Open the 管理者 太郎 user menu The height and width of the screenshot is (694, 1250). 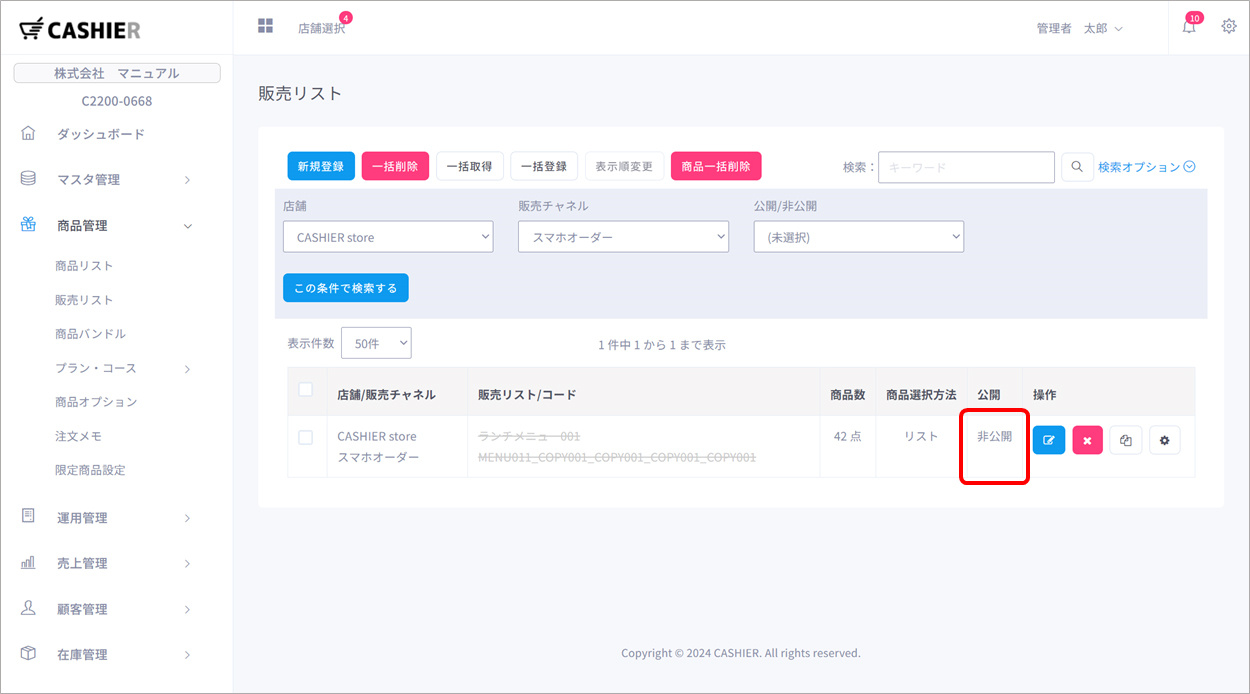1080,28
